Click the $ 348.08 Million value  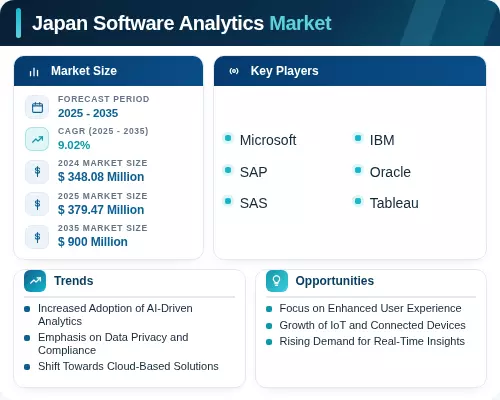point(101,177)
